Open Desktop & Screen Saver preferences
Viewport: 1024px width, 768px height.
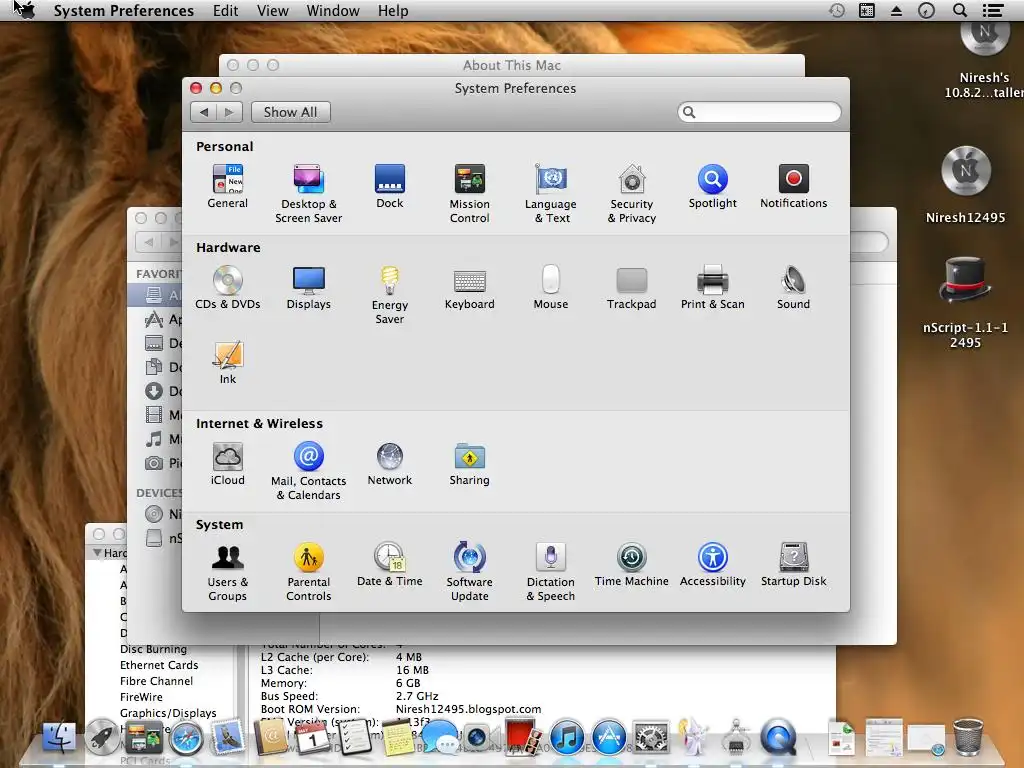[308, 193]
